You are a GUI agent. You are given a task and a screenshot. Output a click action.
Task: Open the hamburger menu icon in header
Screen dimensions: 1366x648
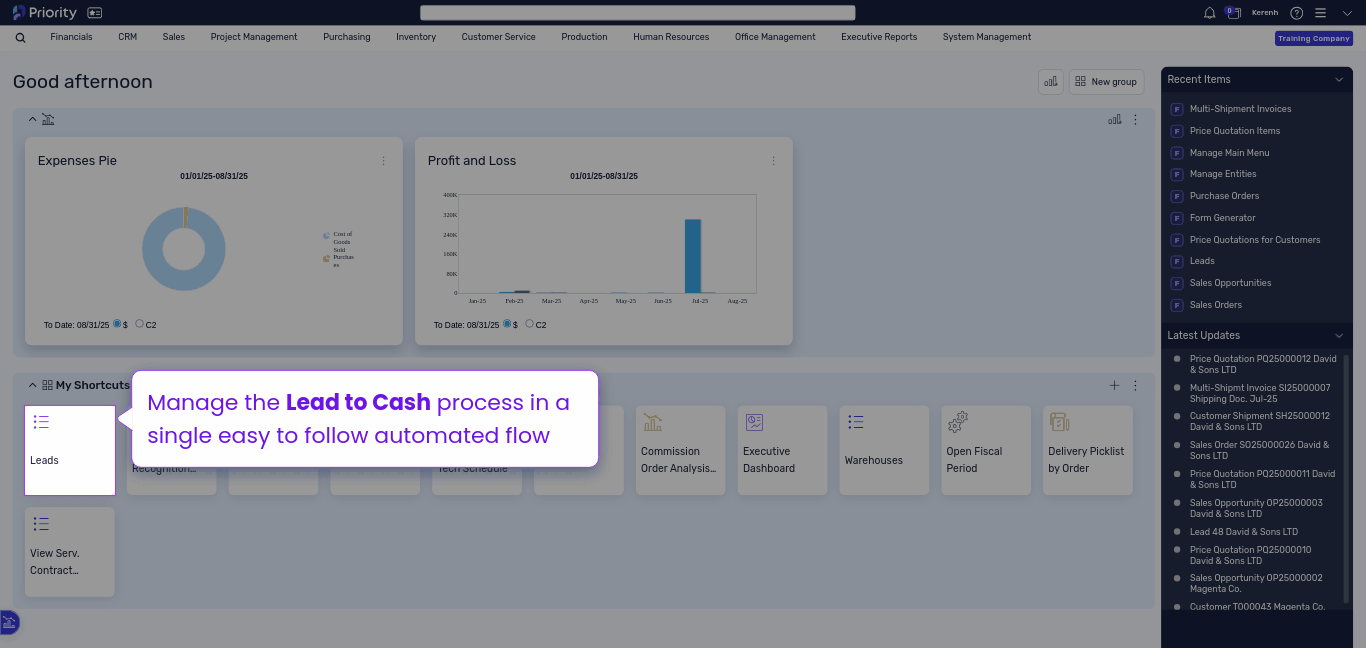1320,13
